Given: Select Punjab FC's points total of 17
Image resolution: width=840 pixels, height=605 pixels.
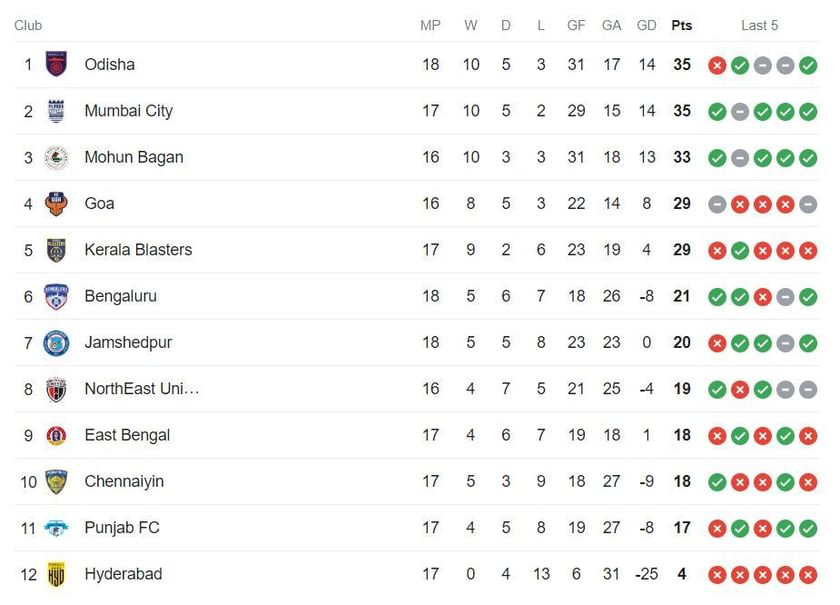Looking at the screenshot, I should tap(681, 528).
